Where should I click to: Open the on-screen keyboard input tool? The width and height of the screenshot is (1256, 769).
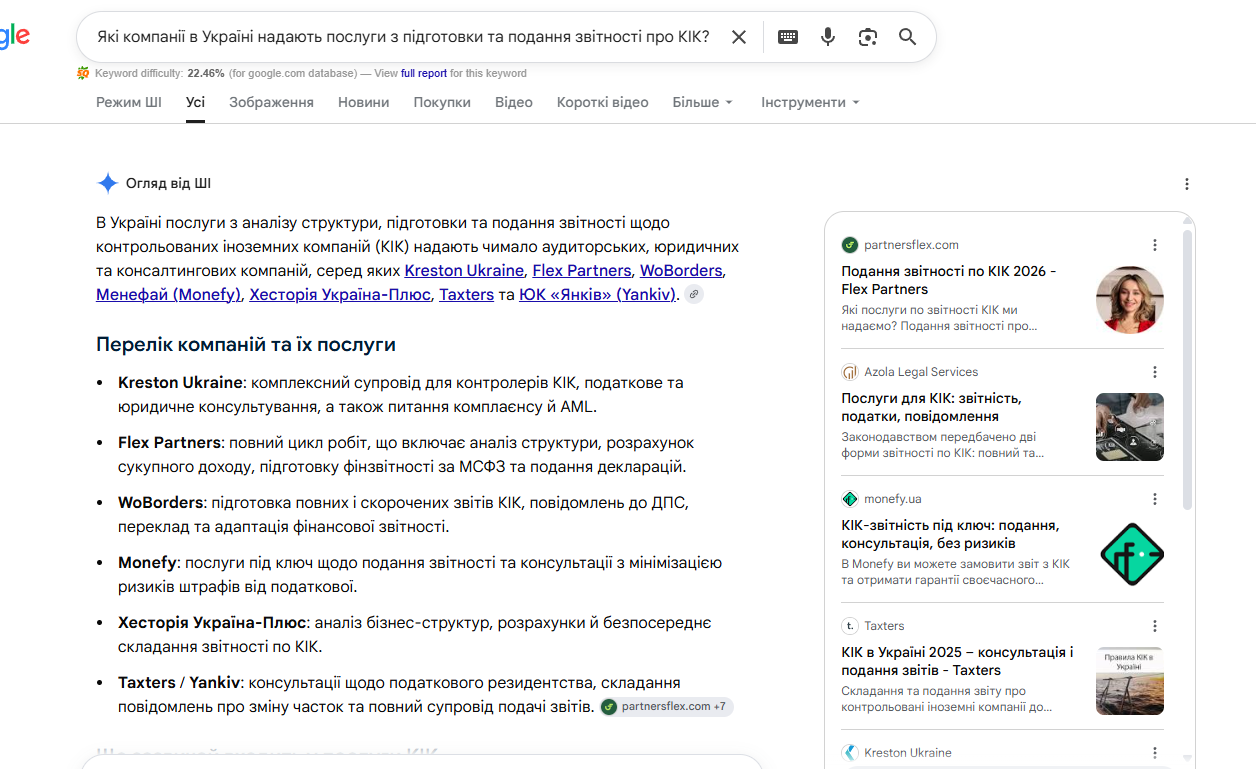pos(788,37)
